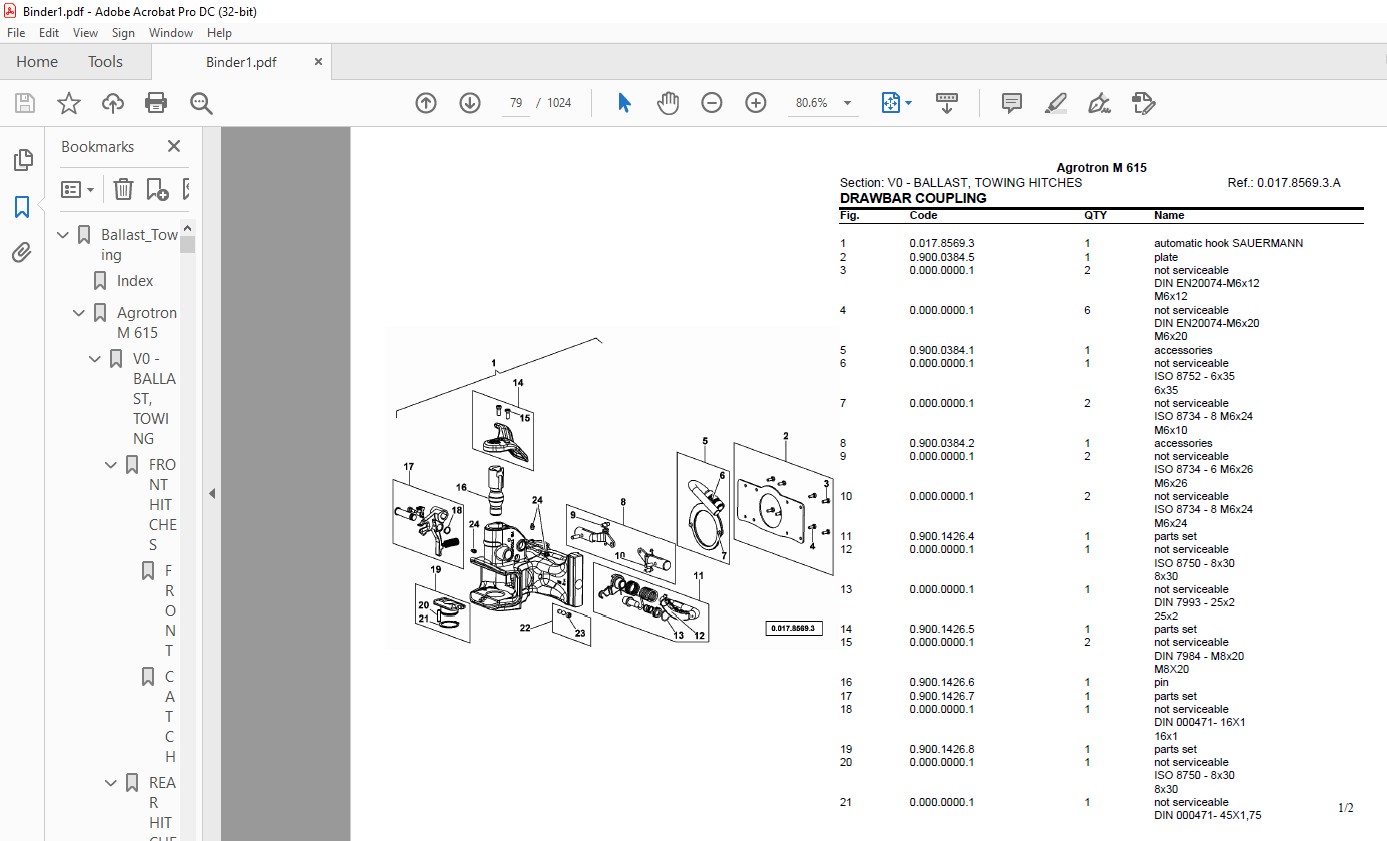Open the Edit menu
The height and width of the screenshot is (841, 1387).
(49, 33)
